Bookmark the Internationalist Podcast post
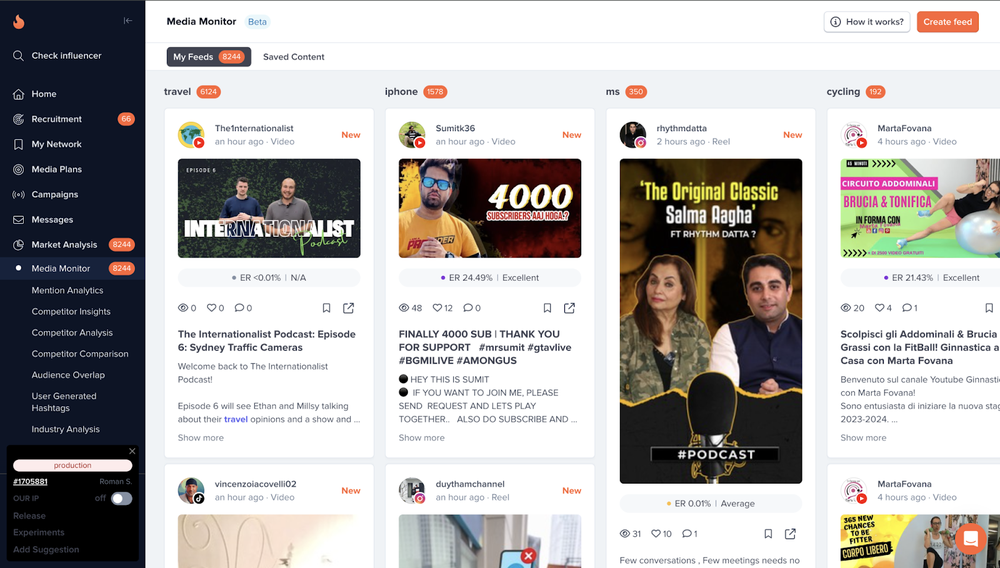Screen dimensions: 1000x568 click(x=326, y=308)
